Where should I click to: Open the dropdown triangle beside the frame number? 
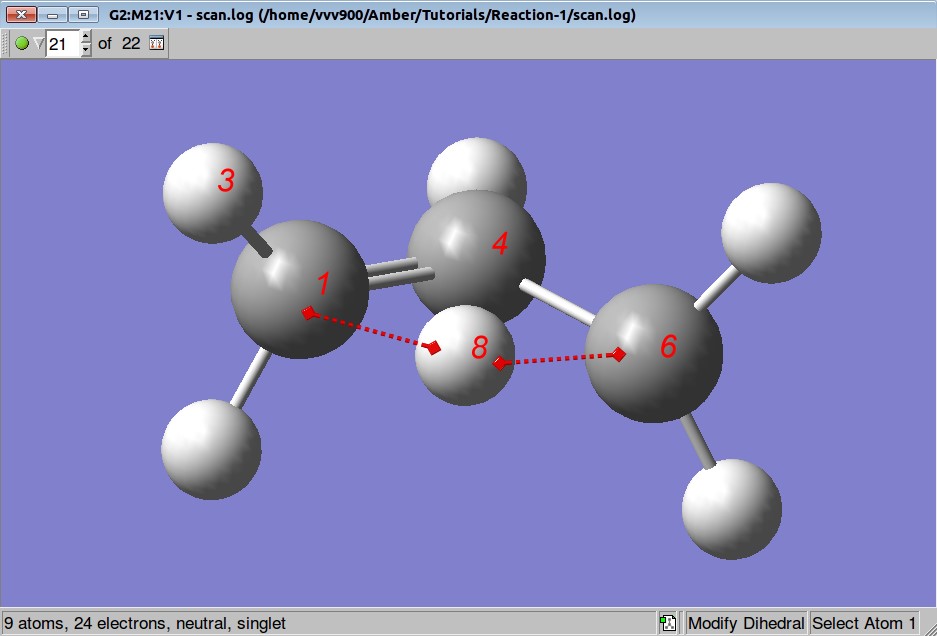point(39,43)
